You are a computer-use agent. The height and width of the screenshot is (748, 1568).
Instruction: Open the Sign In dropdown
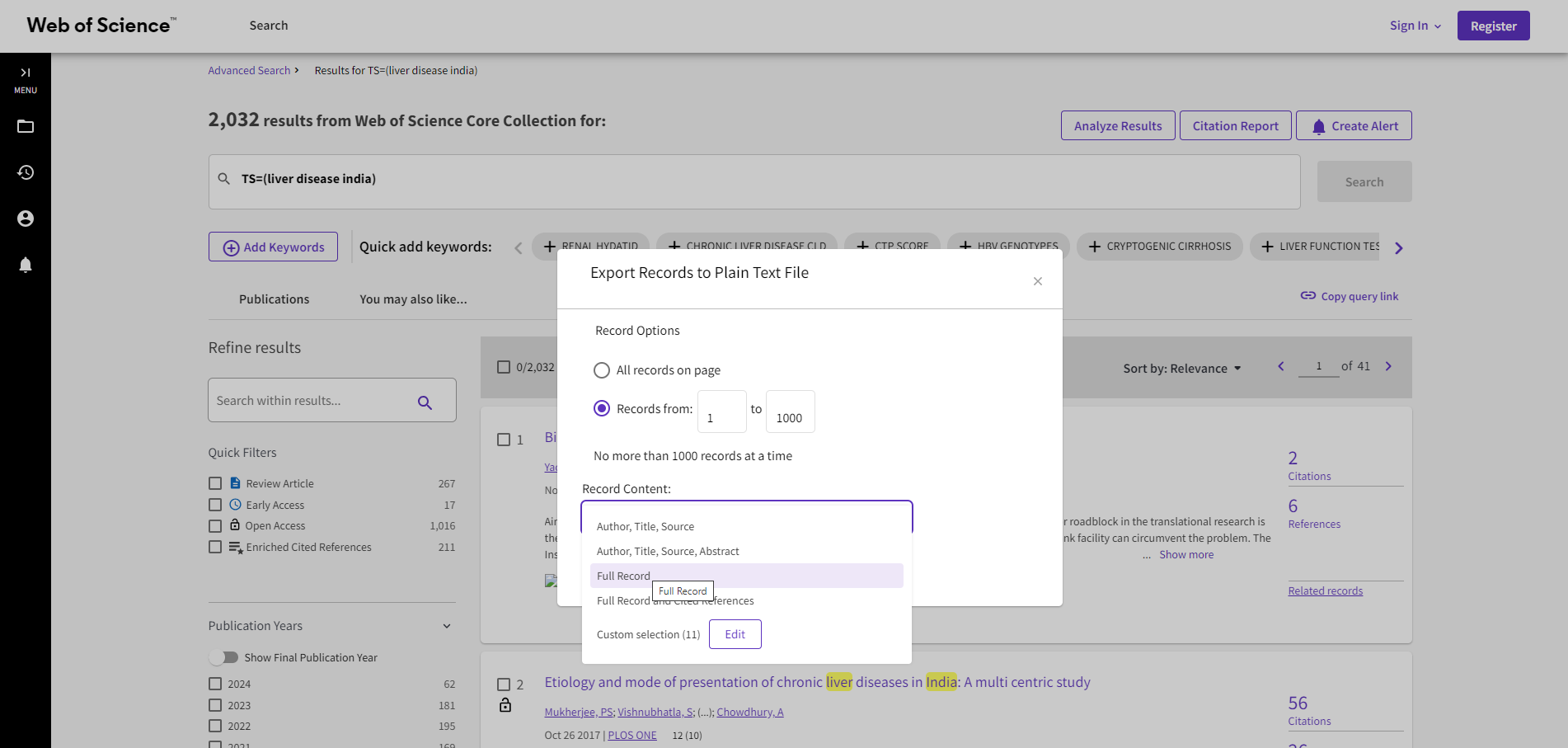1415,26
